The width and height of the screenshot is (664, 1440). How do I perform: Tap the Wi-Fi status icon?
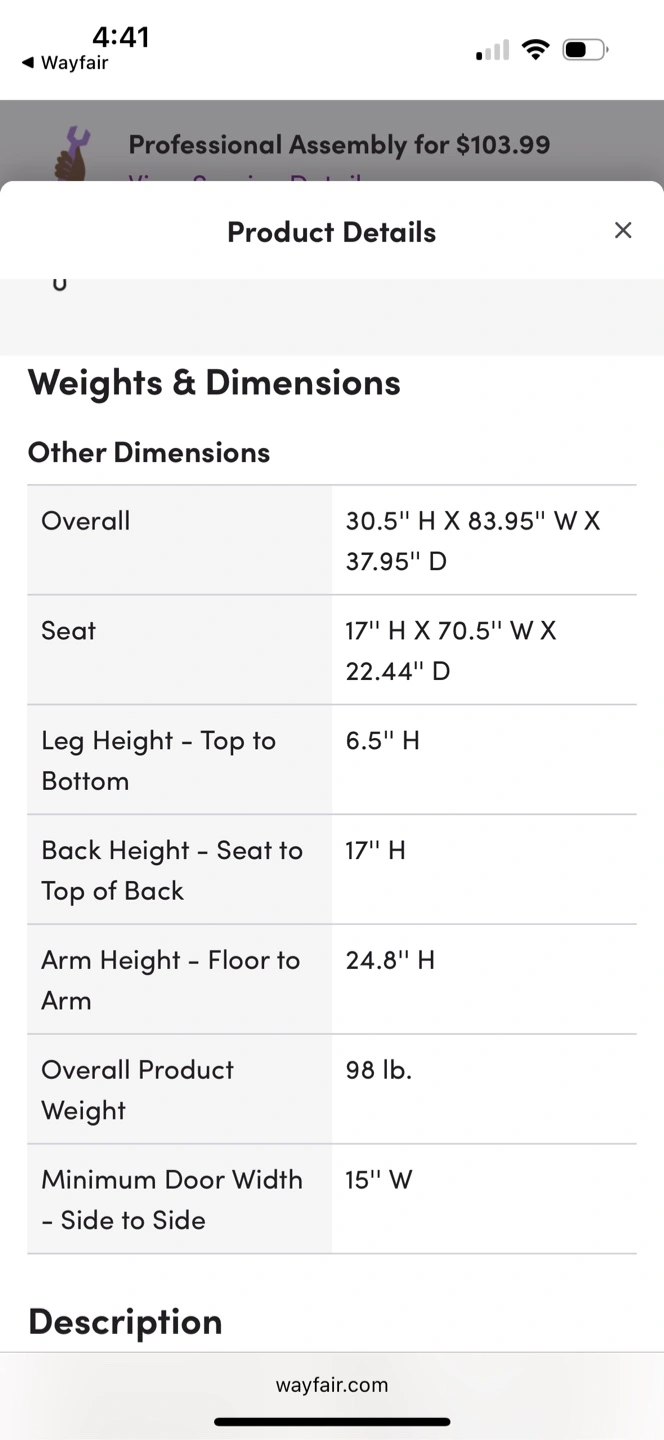[x=537, y=49]
